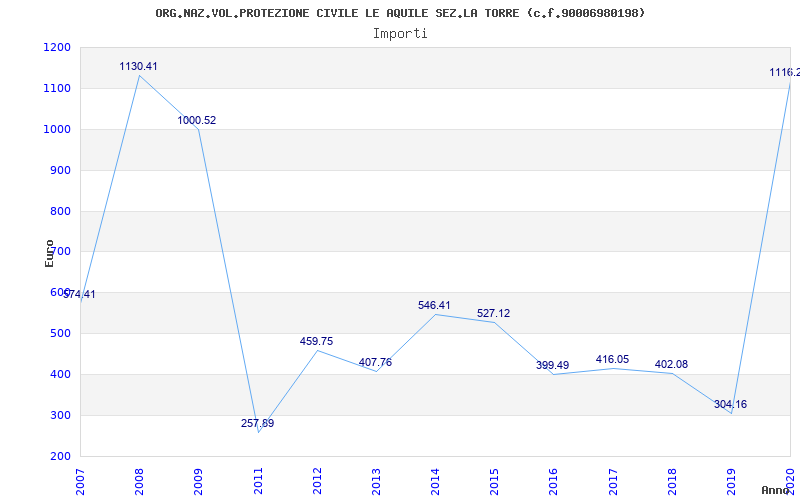
Task: Select the 1000.52 data label
Action: coord(196,120)
